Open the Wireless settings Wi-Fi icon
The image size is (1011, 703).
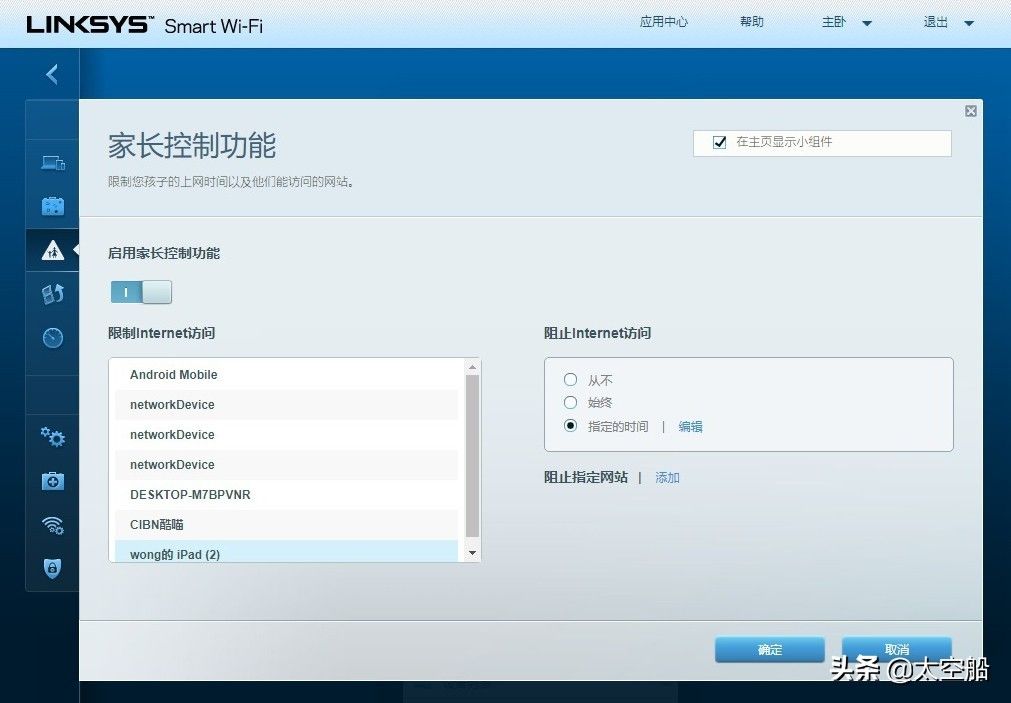(53, 525)
